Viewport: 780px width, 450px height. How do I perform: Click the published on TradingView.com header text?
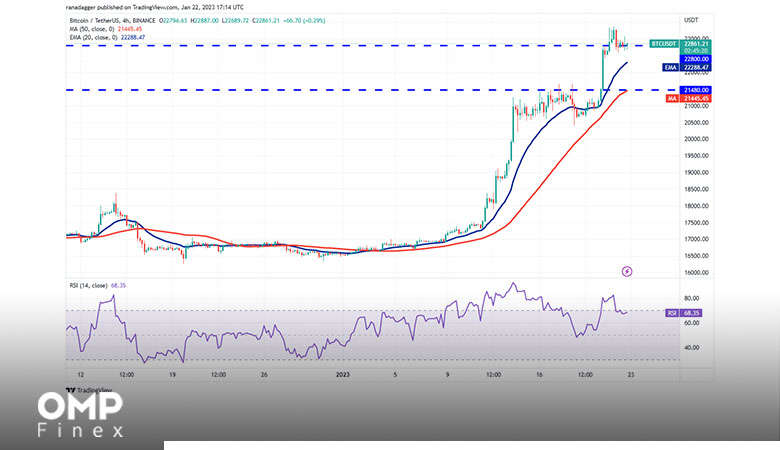155,7
